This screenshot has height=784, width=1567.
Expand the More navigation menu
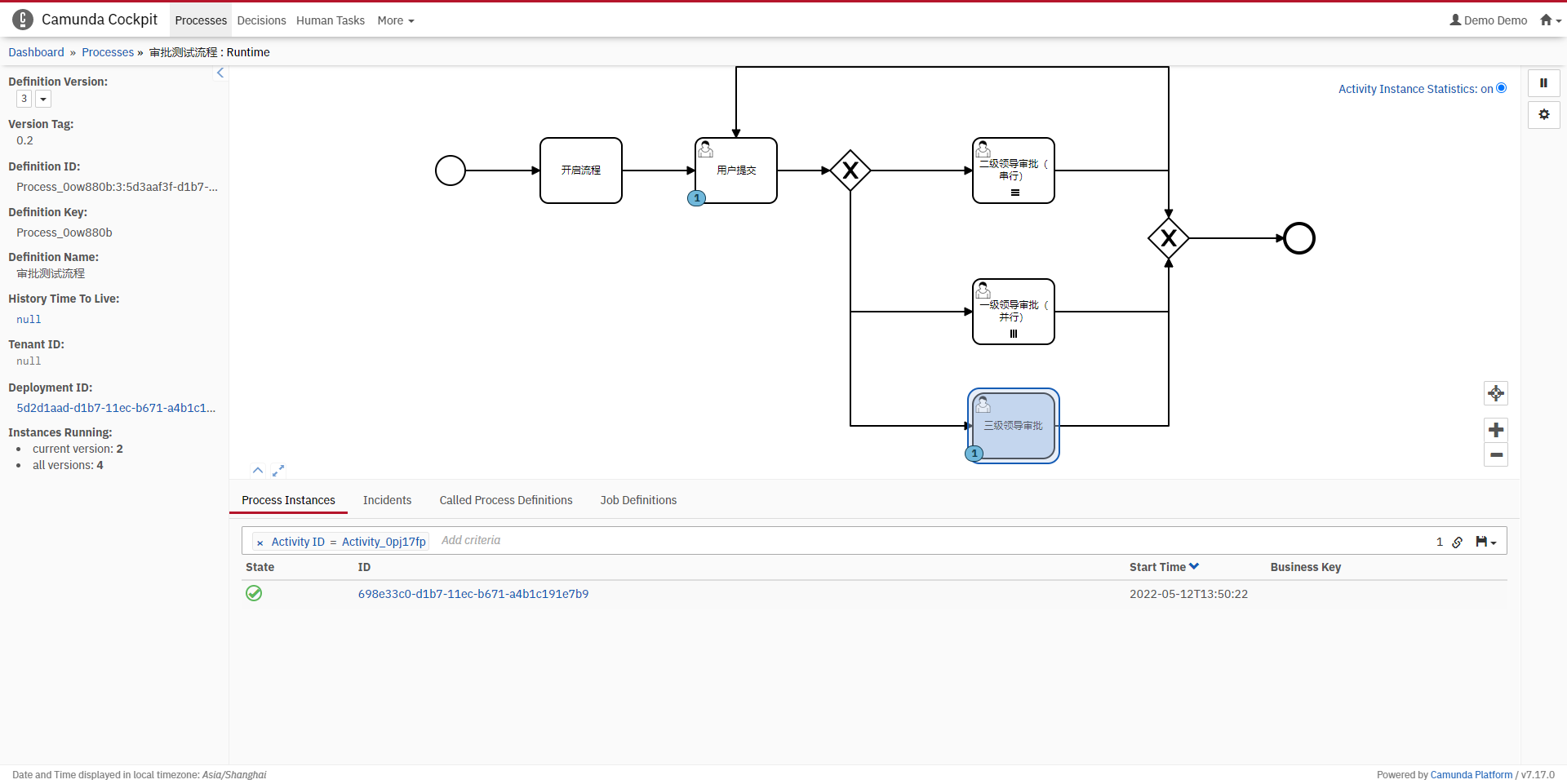396,20
